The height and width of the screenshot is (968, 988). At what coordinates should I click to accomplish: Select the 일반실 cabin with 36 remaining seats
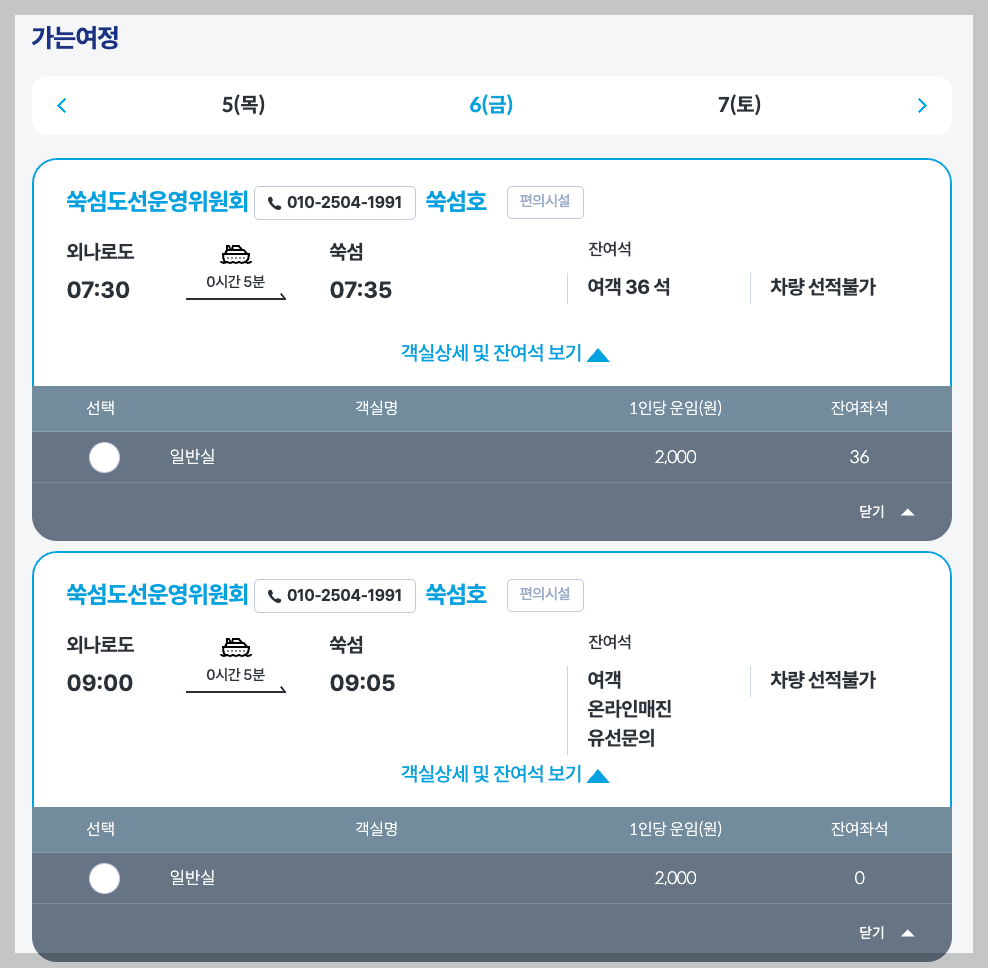click(104, 457)
